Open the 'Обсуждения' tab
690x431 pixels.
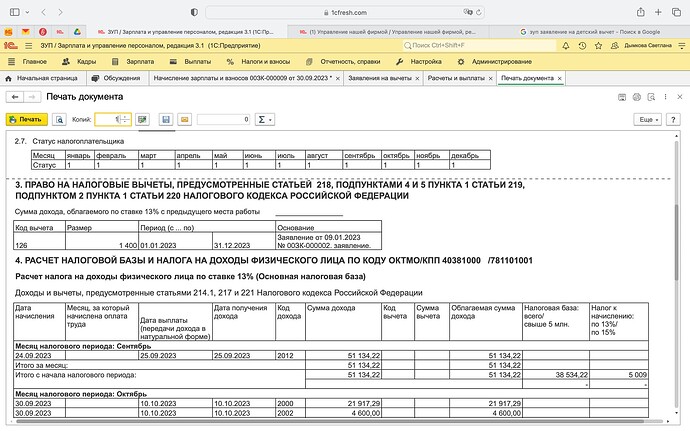point(116,78)
